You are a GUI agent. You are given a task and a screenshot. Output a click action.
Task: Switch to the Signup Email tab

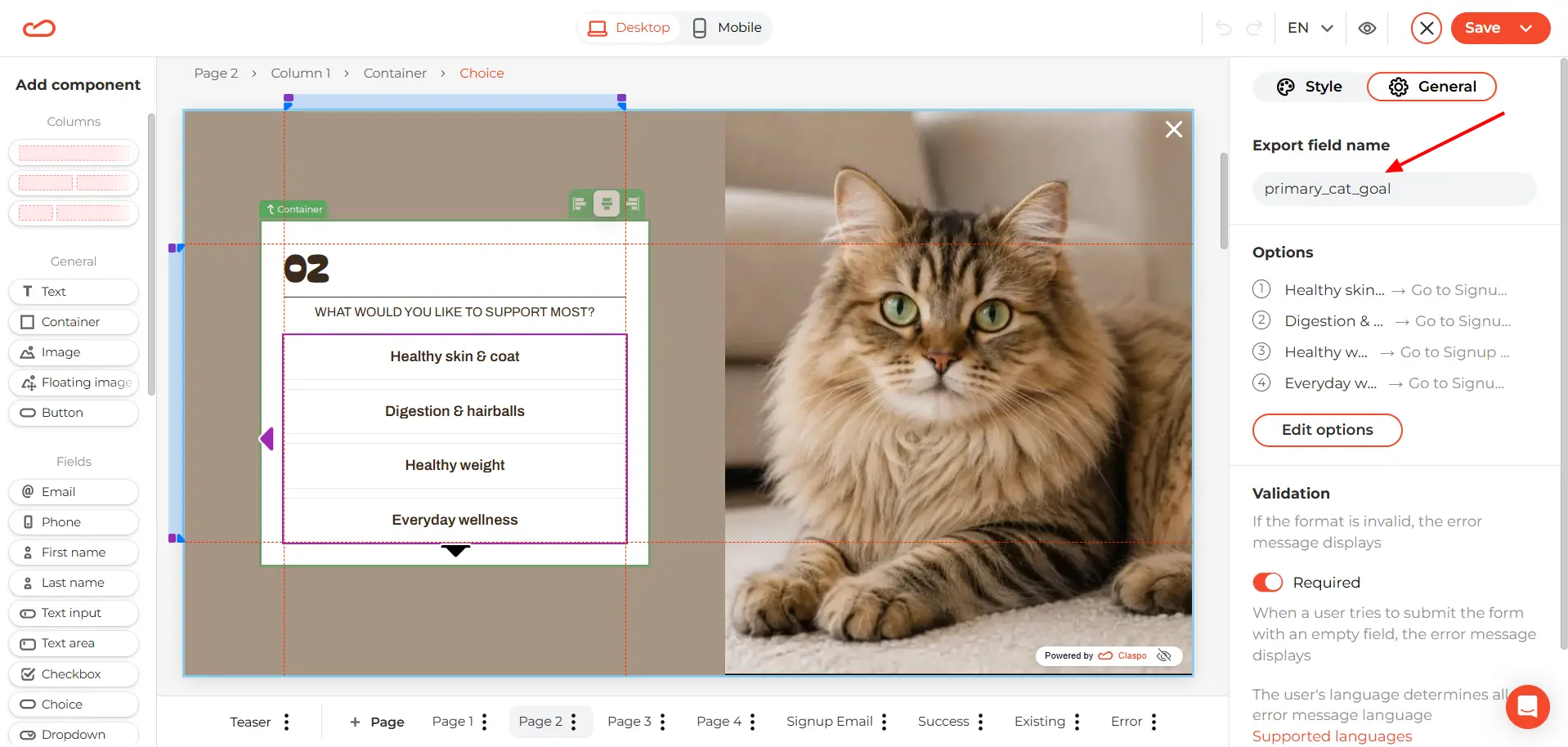tap(829, 722)
